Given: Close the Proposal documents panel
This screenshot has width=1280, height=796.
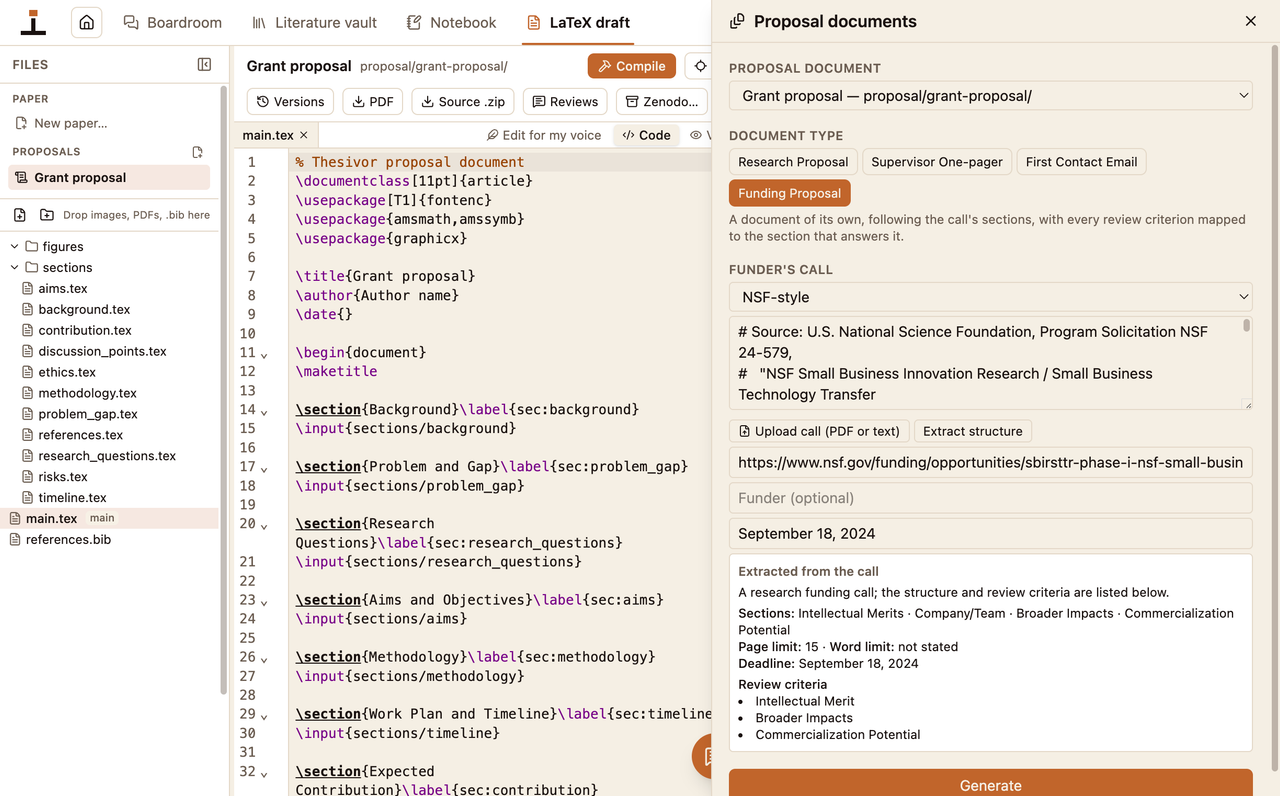Looking at the screenshot, I should (1250, 21).
